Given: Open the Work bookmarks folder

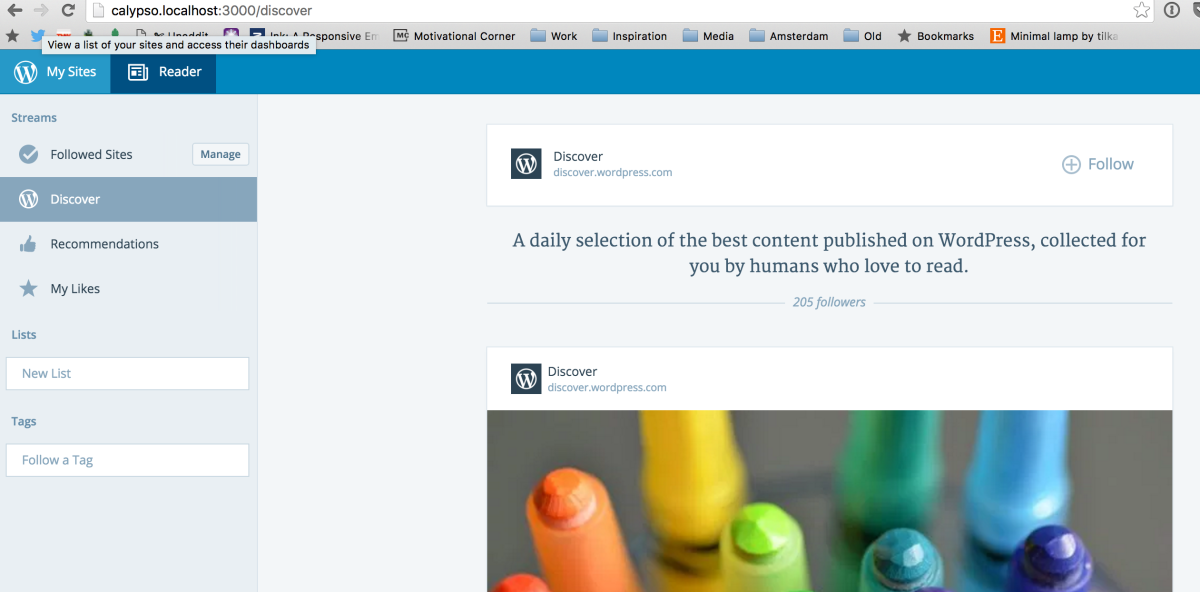Looking at the screenshot, I should point(554,36).
